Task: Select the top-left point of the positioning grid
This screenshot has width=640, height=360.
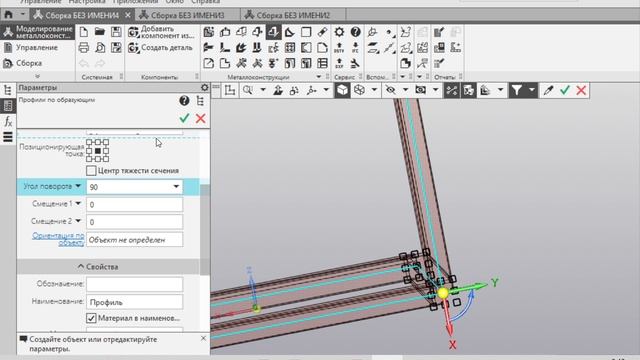Action: (x=89, y=142)
